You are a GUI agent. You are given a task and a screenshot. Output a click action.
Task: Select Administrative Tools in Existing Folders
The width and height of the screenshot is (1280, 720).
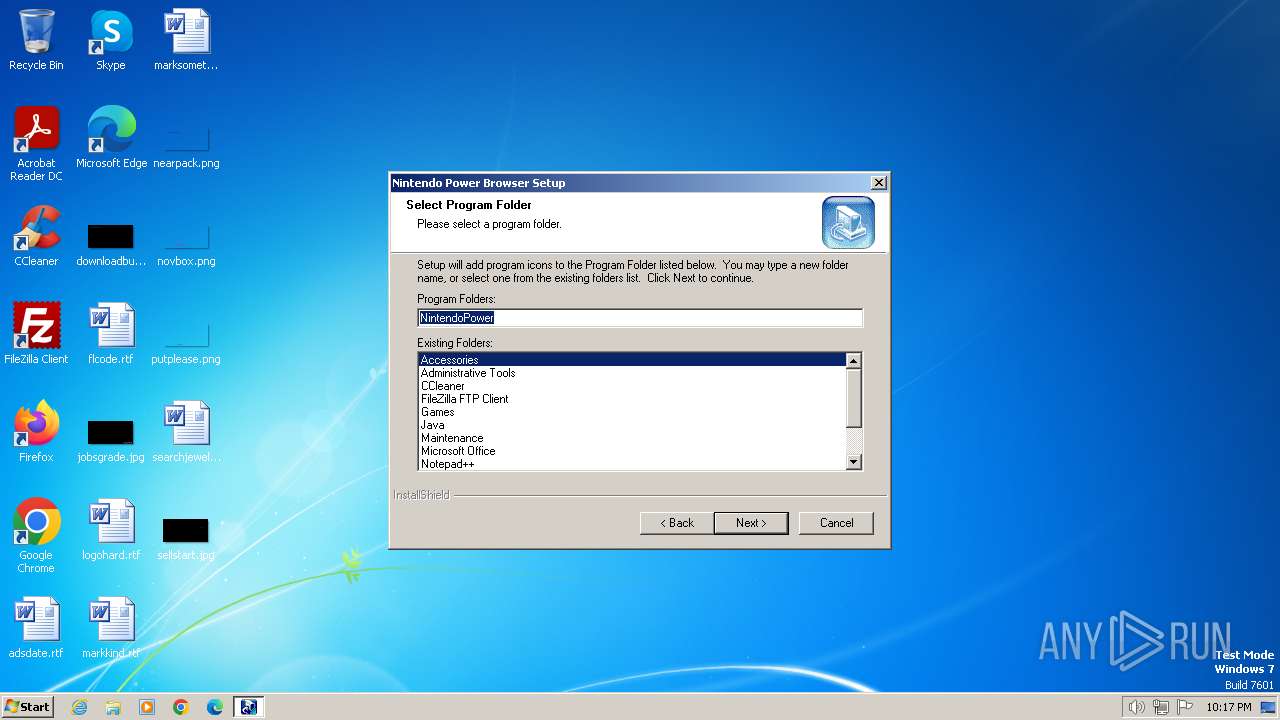coord(632,373)
